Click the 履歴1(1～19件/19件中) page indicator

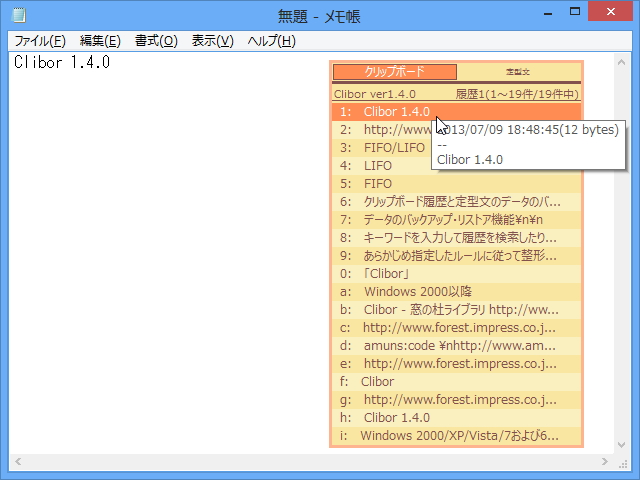(x=517, y=94)
